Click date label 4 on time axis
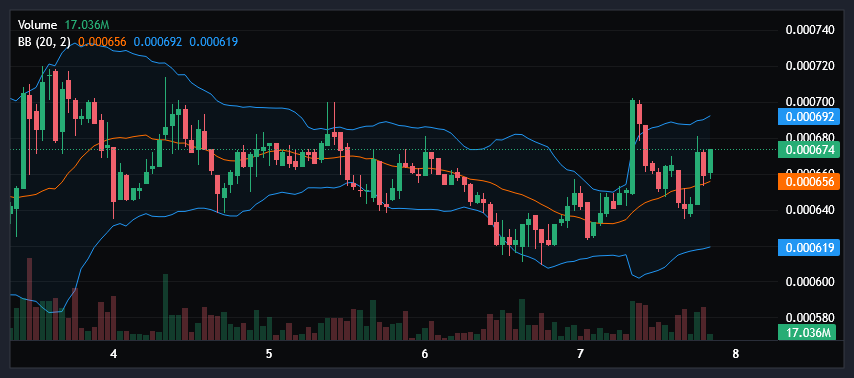Image resolution: width=854 pixels, height=378 pixels. point(114,353)
